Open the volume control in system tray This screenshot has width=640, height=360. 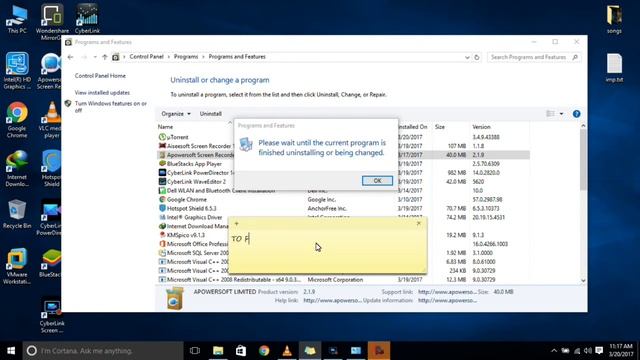(588, 351)
